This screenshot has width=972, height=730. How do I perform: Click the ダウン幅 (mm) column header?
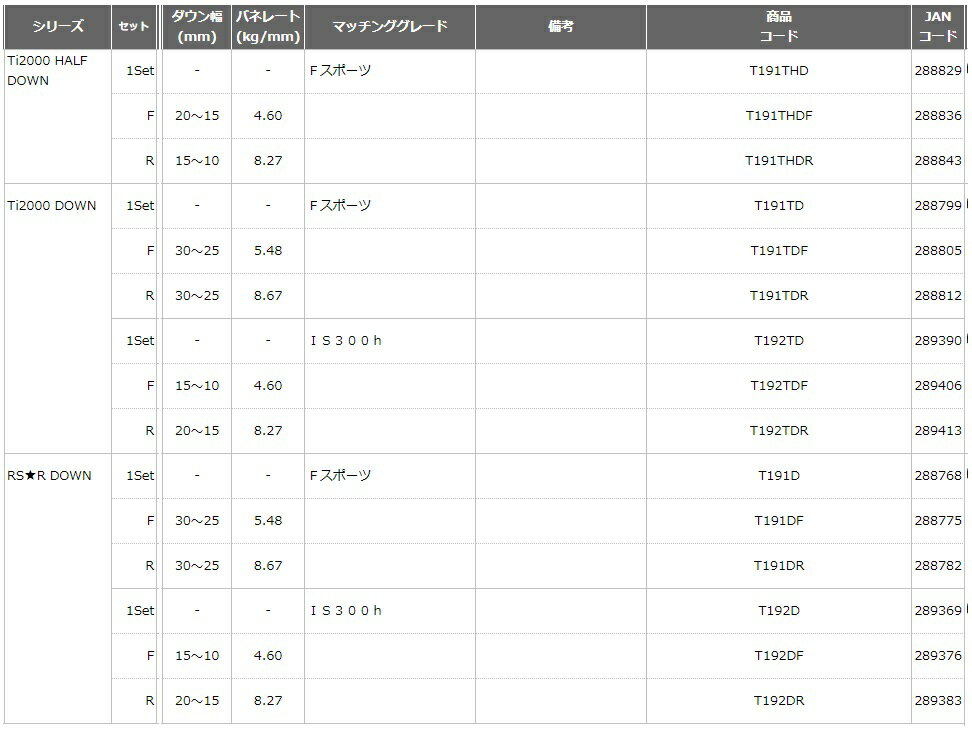197,27
